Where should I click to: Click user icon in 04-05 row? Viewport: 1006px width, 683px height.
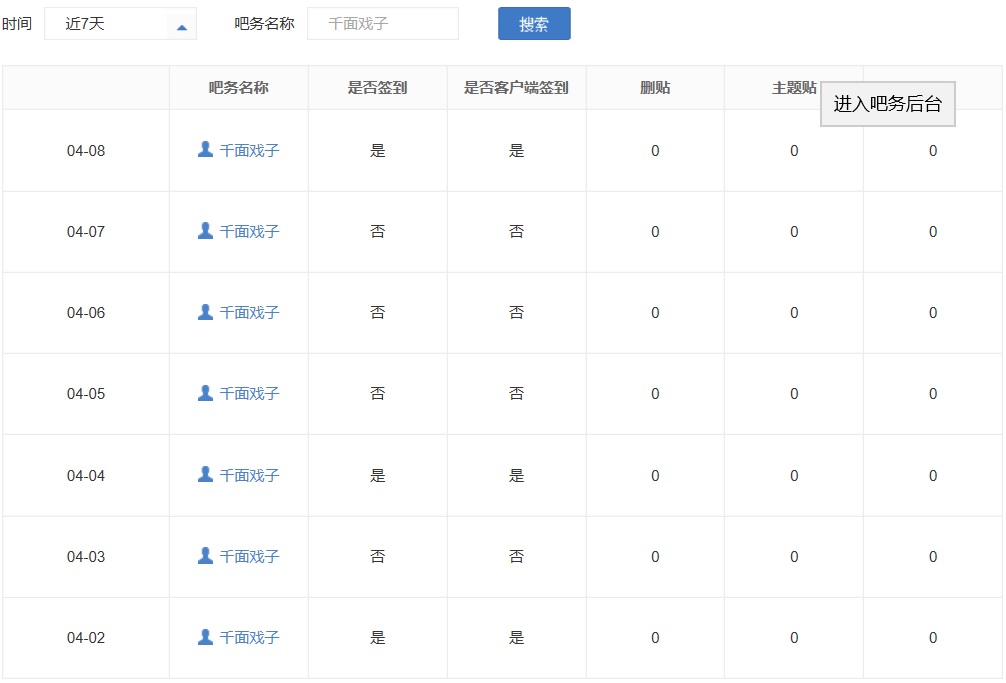point(205,393)
